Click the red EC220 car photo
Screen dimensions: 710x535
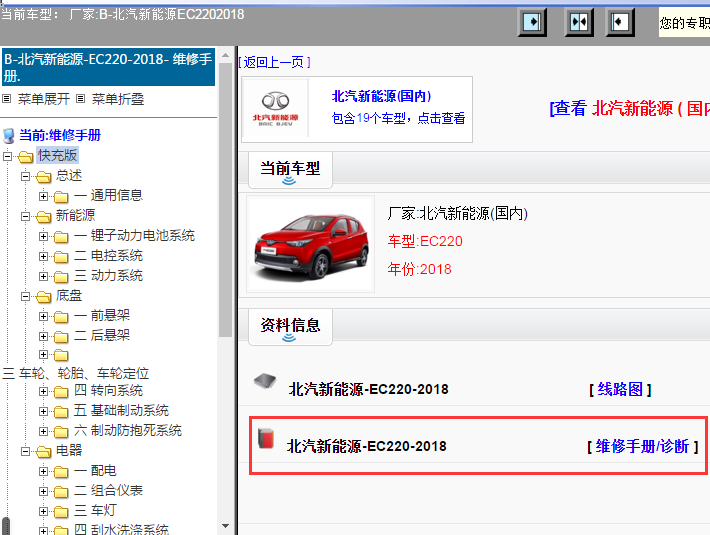coord(311,244)
